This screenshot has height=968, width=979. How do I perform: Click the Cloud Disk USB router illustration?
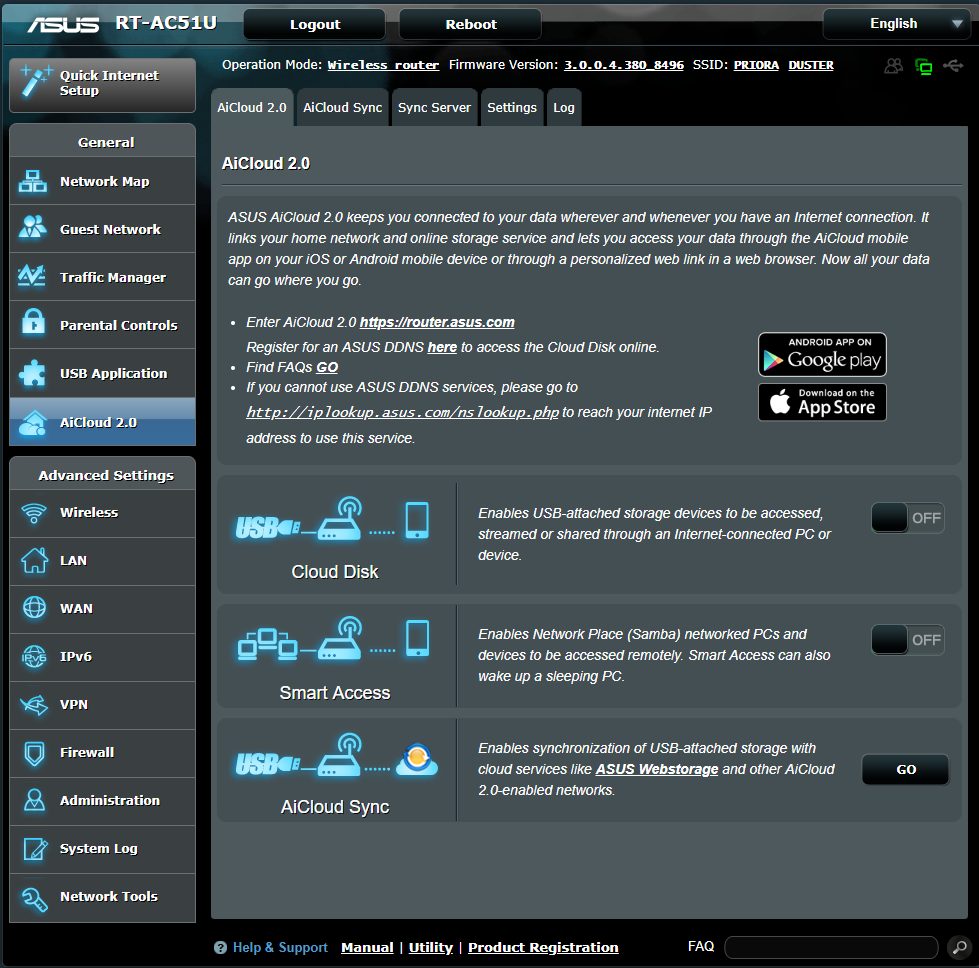coord(332,520)
